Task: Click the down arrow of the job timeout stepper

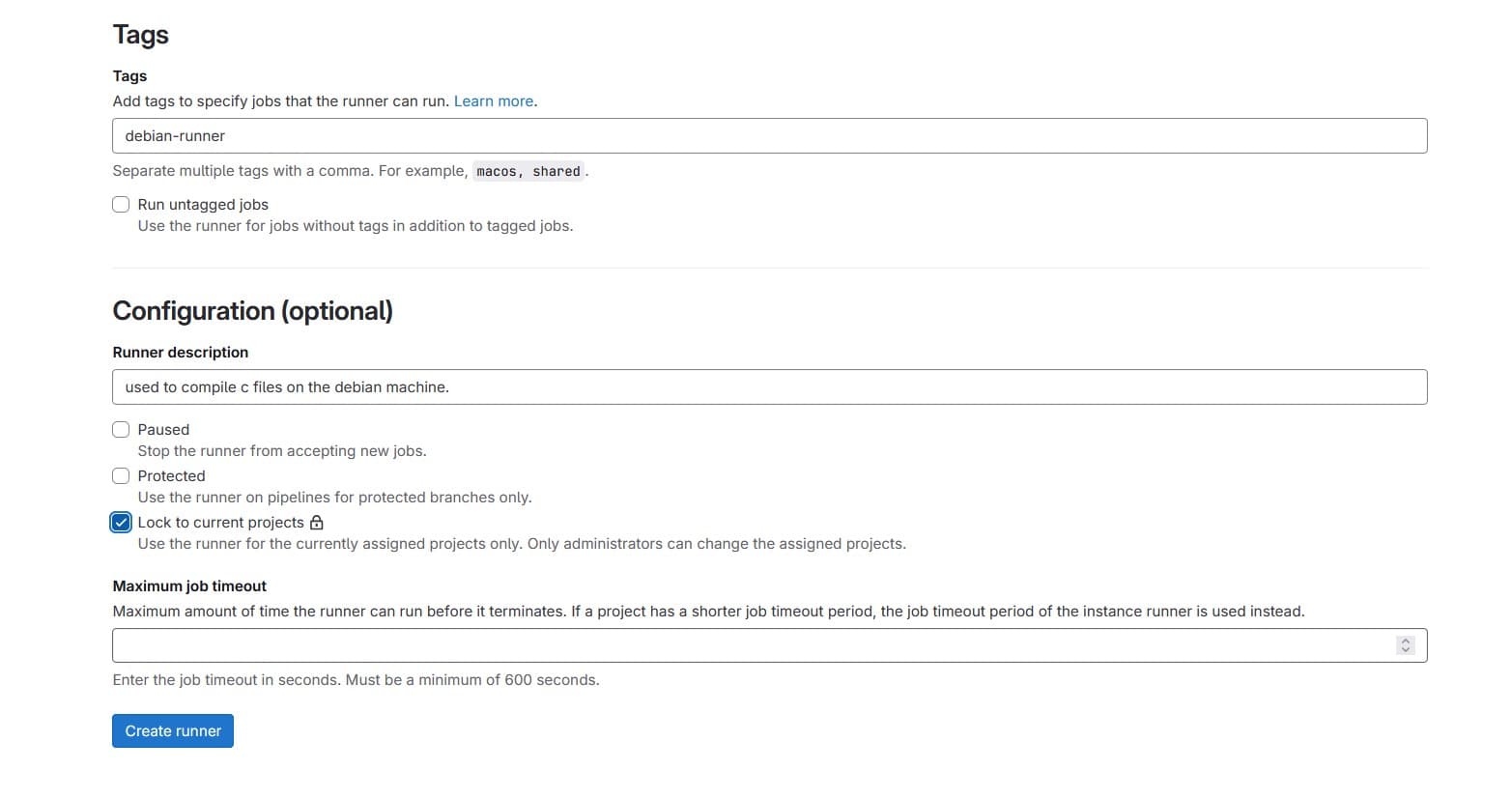Action: point(1406,650)
